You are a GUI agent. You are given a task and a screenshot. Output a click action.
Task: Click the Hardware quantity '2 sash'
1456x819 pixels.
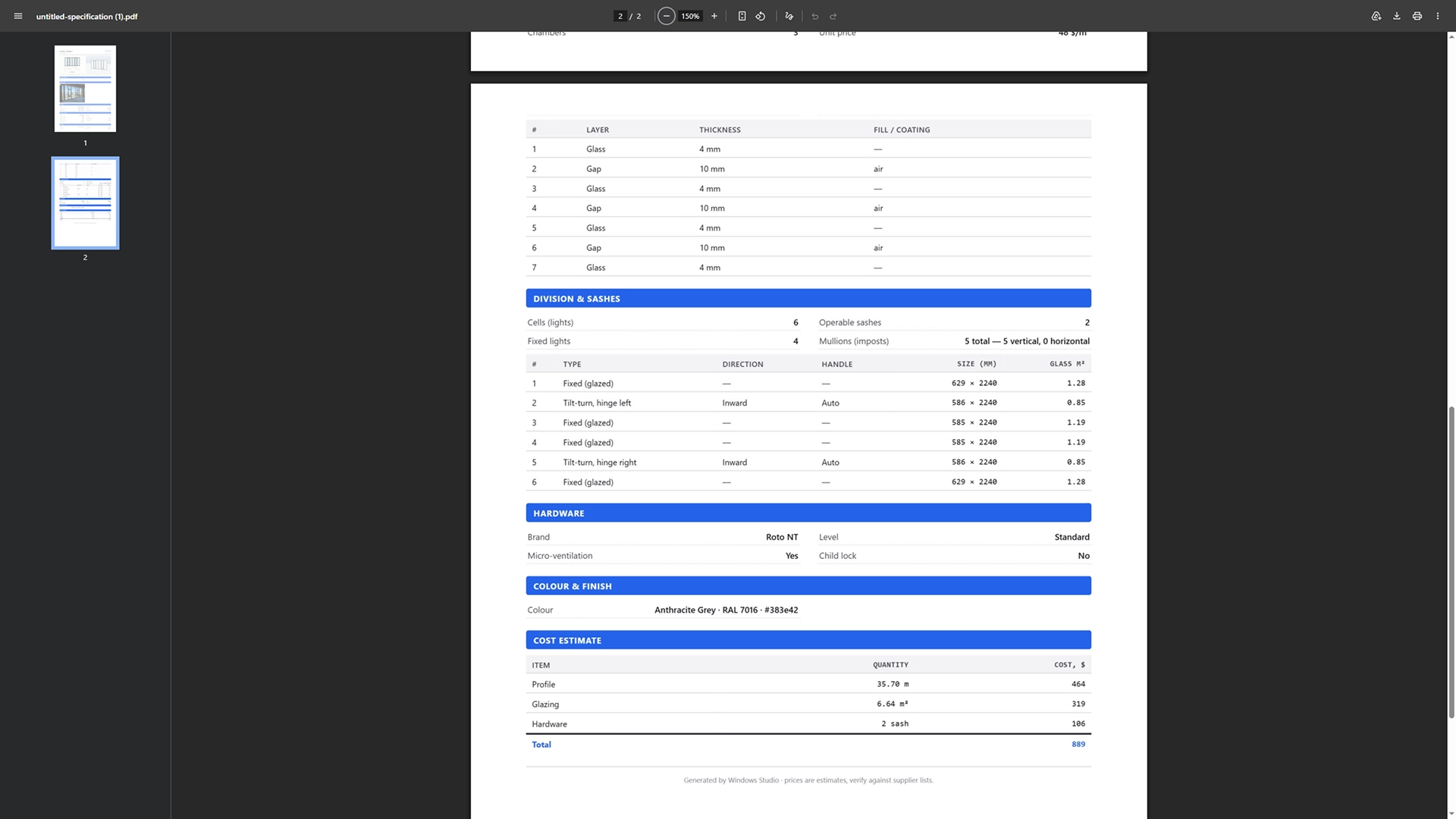coord(895,723)
